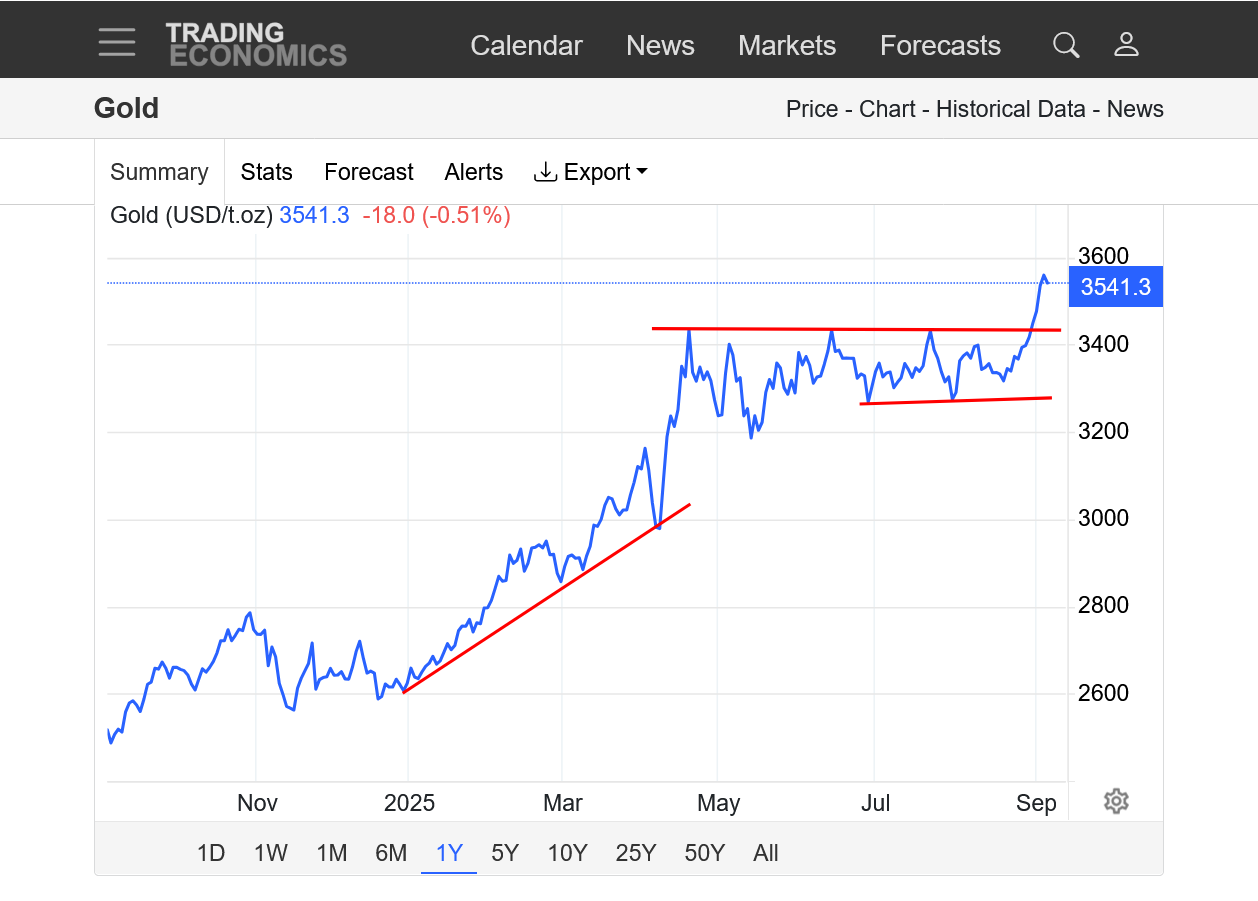The width and height of the screenshot is (1258, 901).
Task: Click the current price label 3541.3 on axis
Action: pos(1116,288)
